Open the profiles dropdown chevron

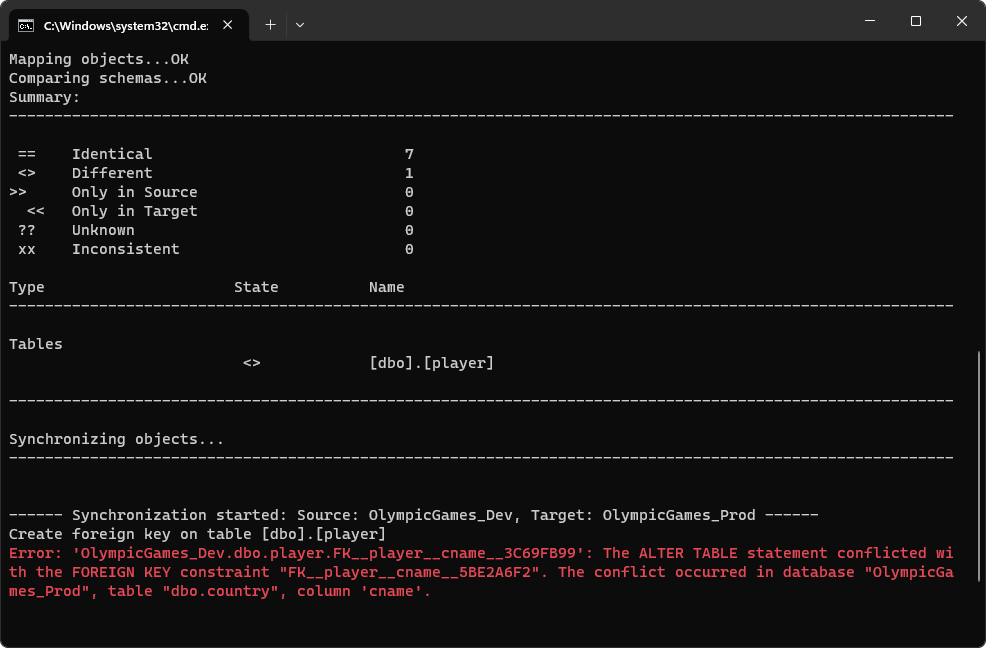(300, 25)
